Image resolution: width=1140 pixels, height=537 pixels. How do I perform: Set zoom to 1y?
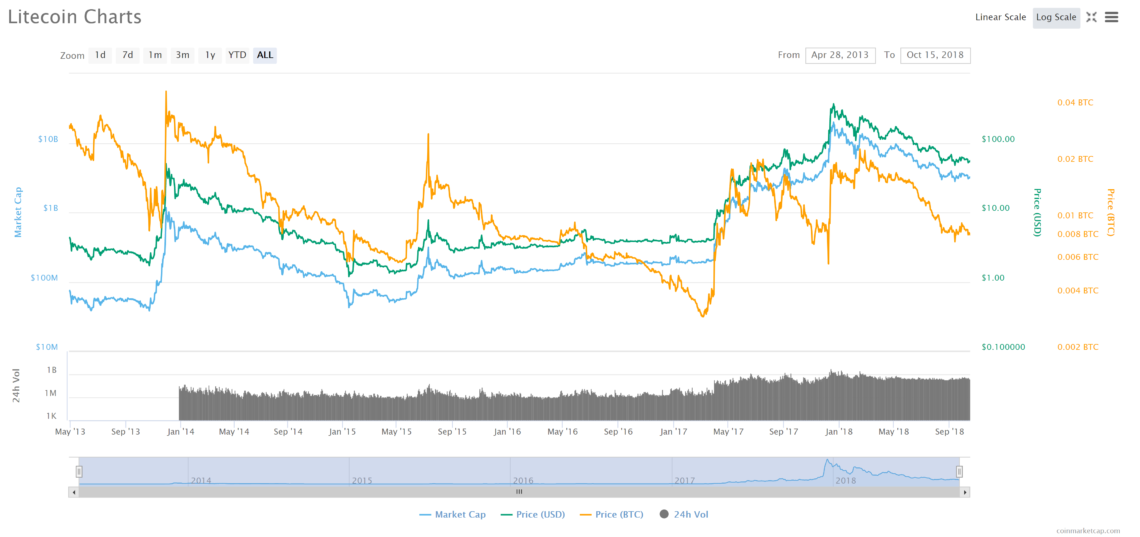click(x=210, y=55)
